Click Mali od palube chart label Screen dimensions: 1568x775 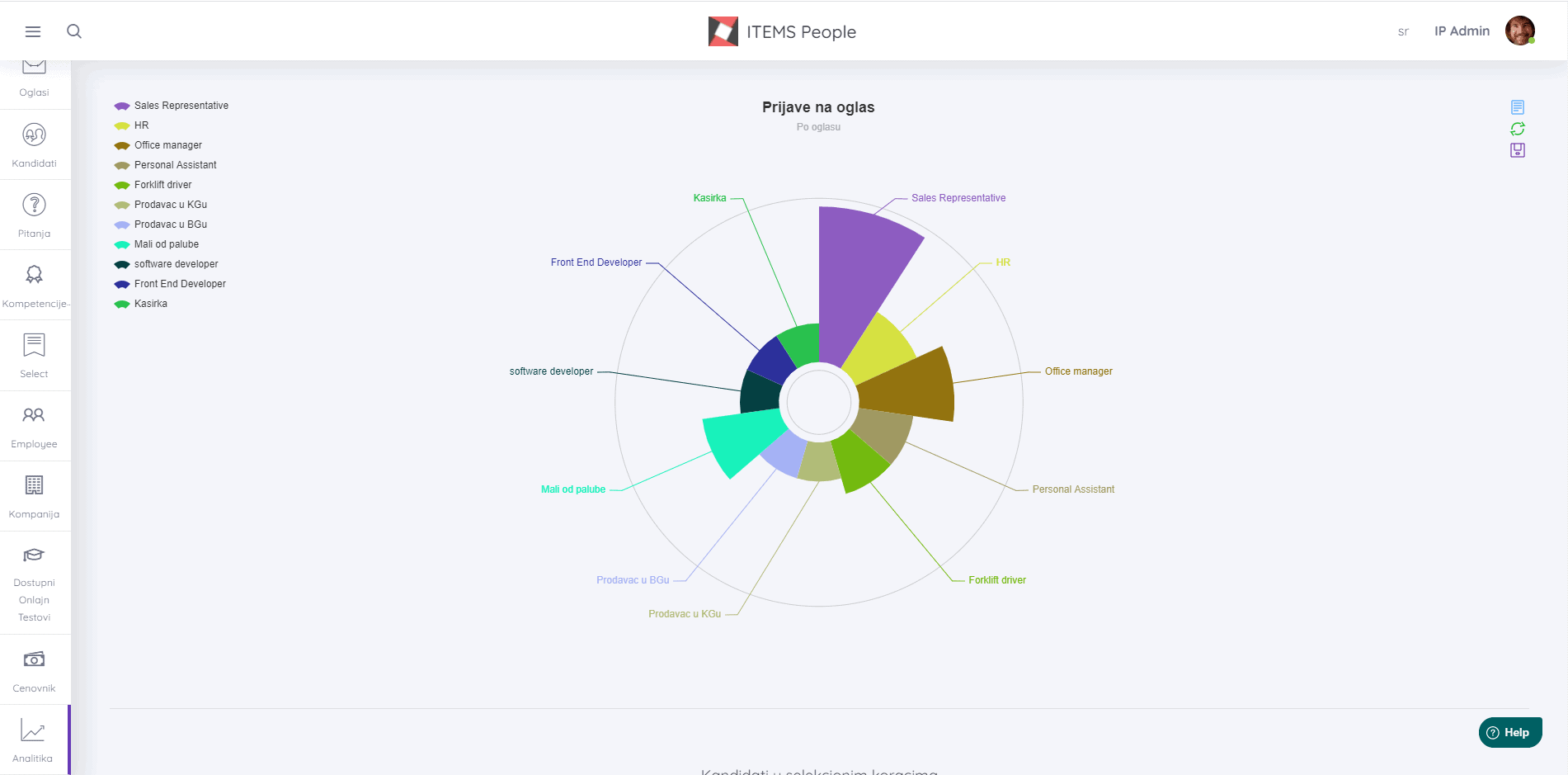pos(573,489)
